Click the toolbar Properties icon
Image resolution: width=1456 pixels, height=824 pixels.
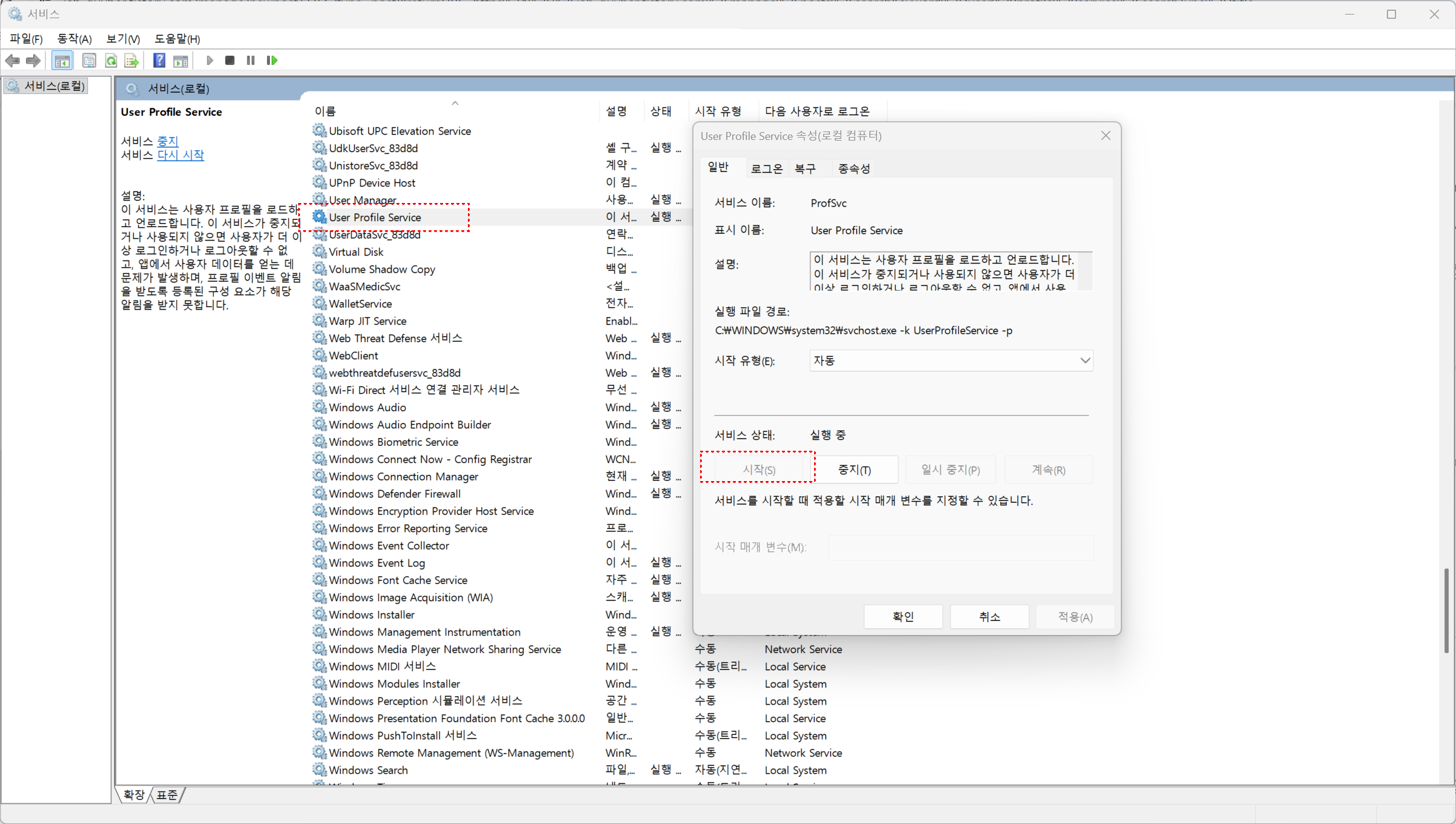[89, 61]
